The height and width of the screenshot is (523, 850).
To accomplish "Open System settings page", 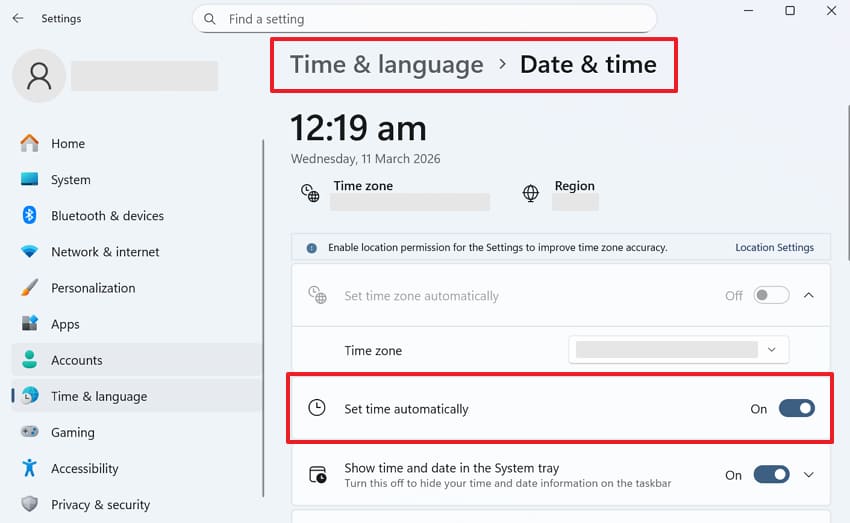I will [x=137, y=179].
